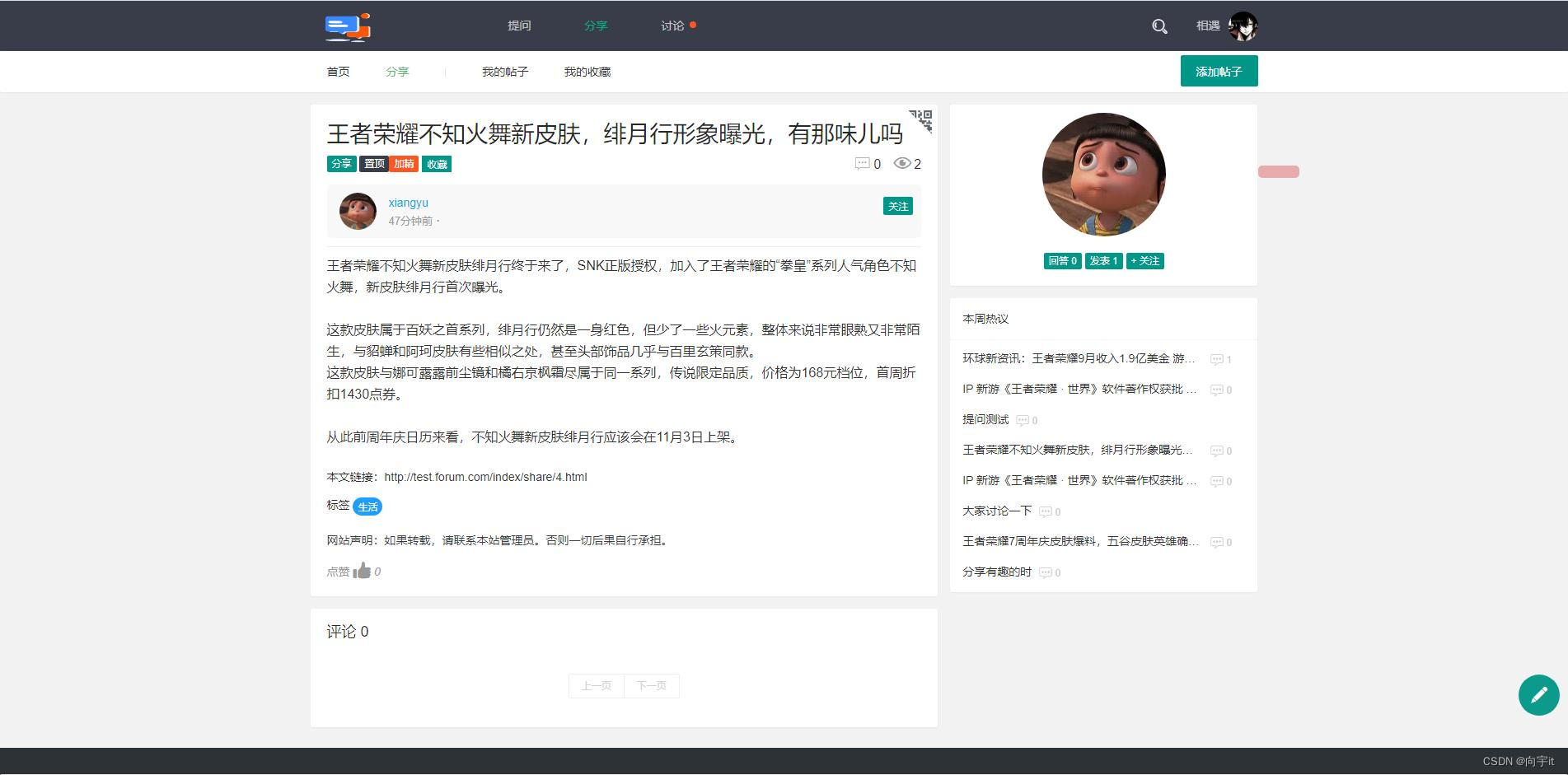Open 我的收藏 tab

pyautogui.click(x=587, y=72)
